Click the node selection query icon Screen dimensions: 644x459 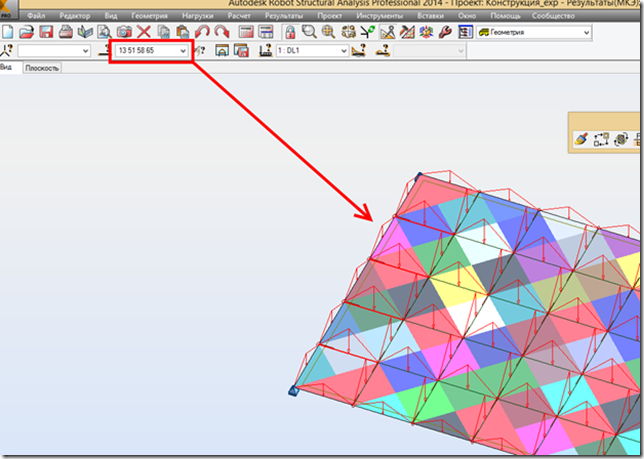7,51
